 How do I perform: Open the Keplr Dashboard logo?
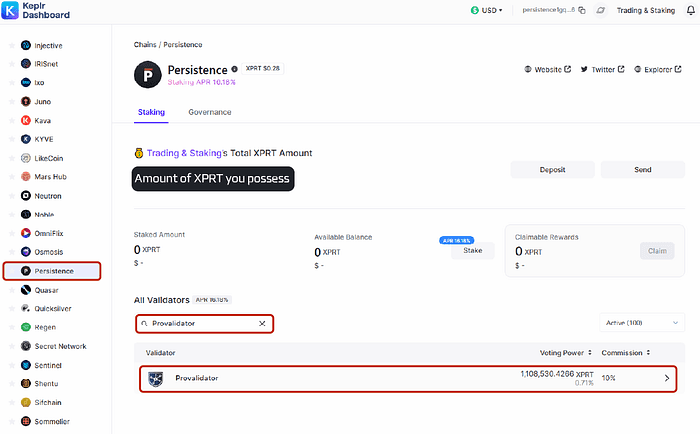pos(36,10)
